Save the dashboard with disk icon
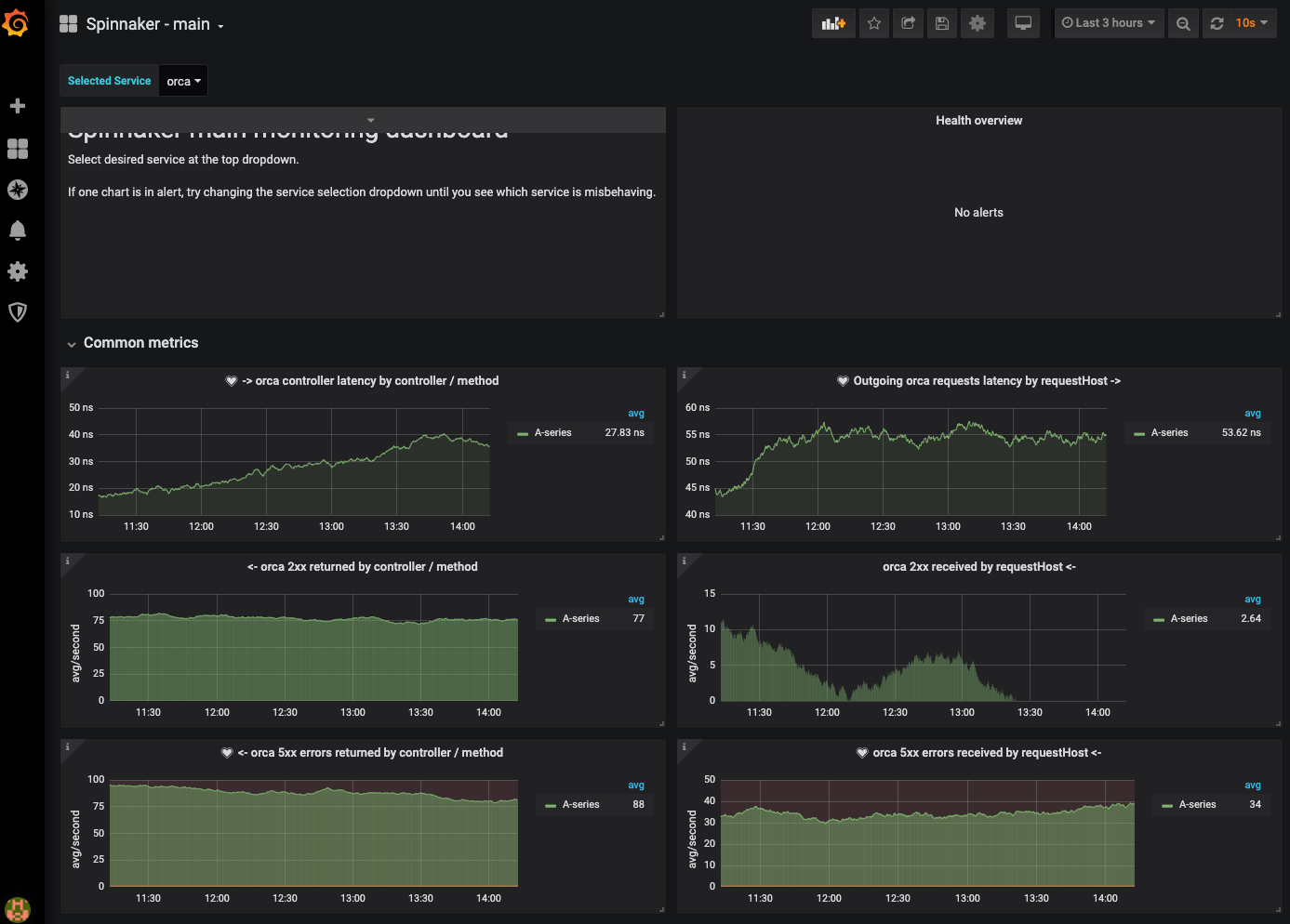 942,23
